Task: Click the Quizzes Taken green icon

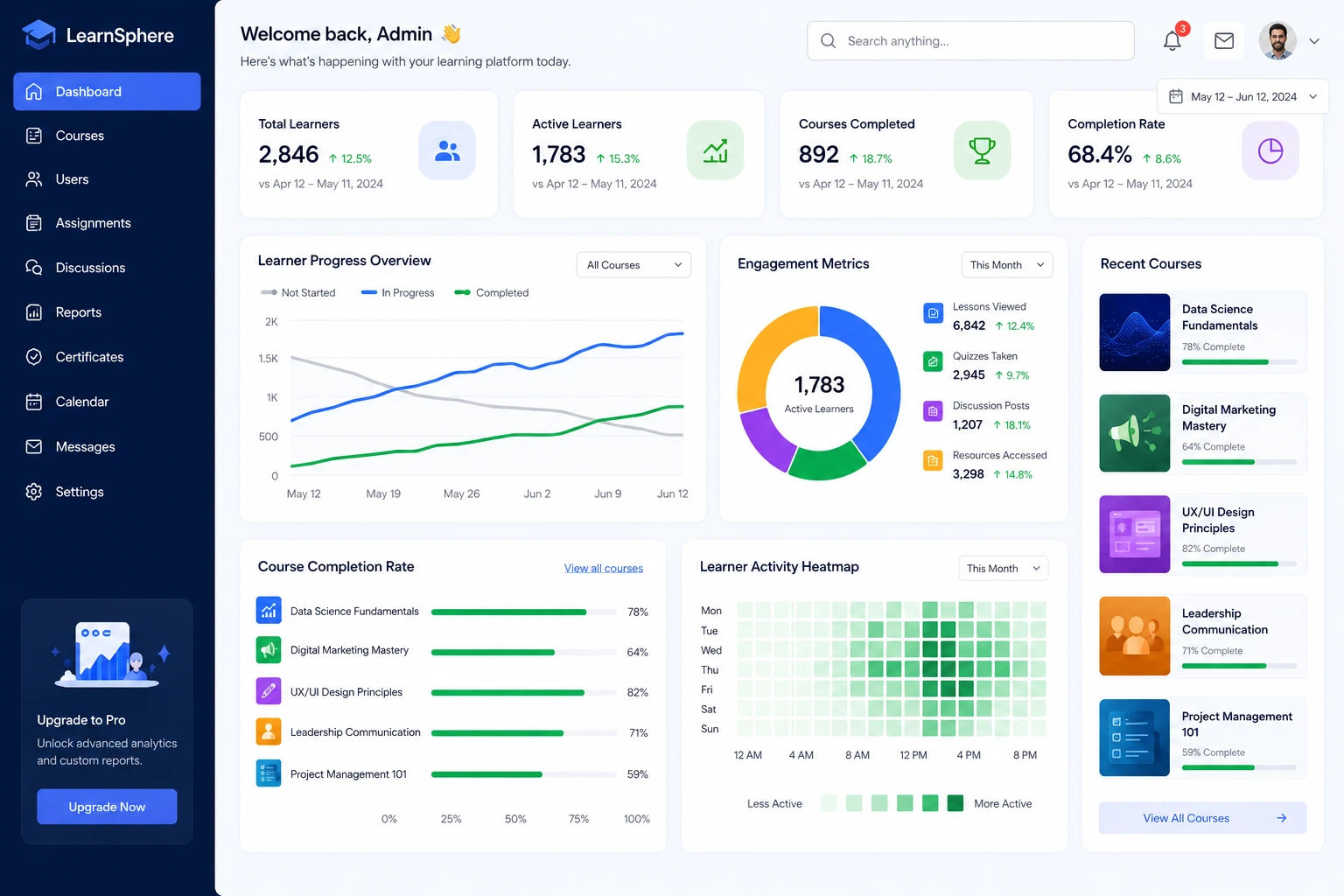Action: [933, 361]
